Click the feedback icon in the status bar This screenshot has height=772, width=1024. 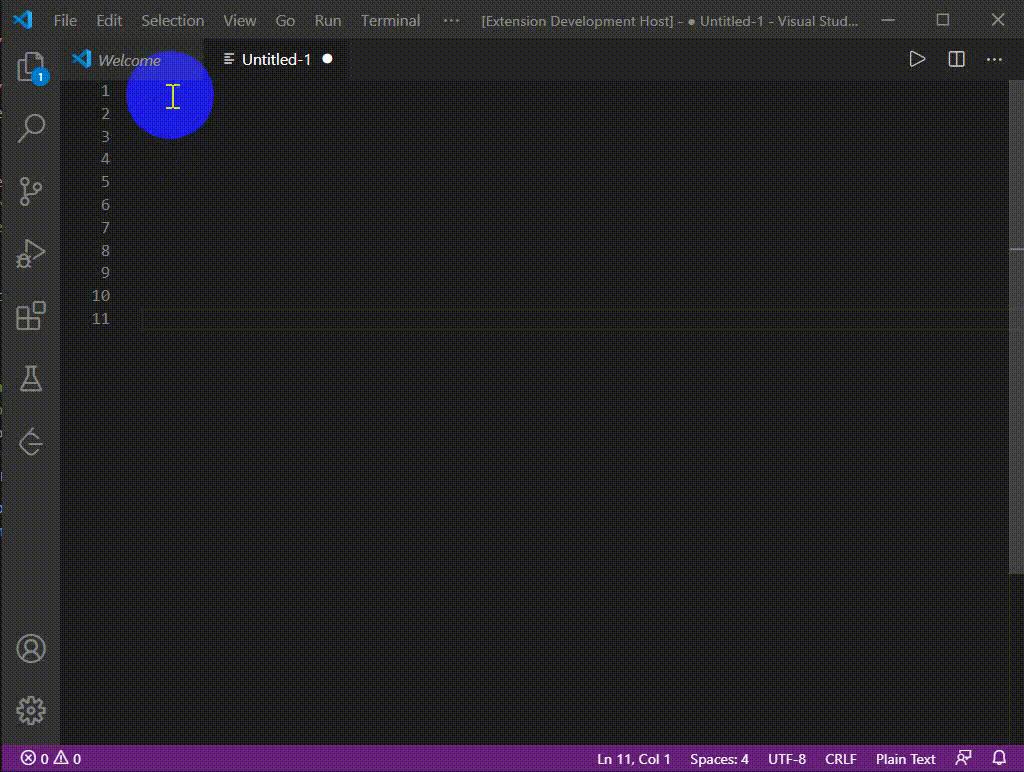(x=963, y=759)
